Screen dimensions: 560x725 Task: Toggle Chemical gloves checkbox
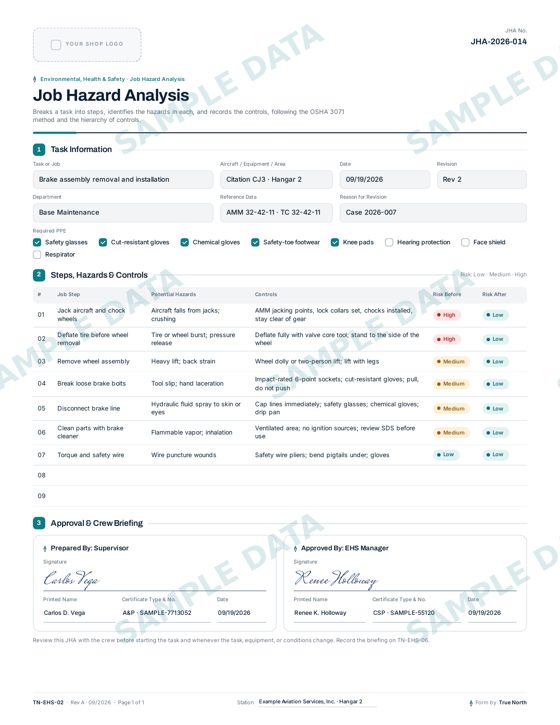click(x=185, y=242)
